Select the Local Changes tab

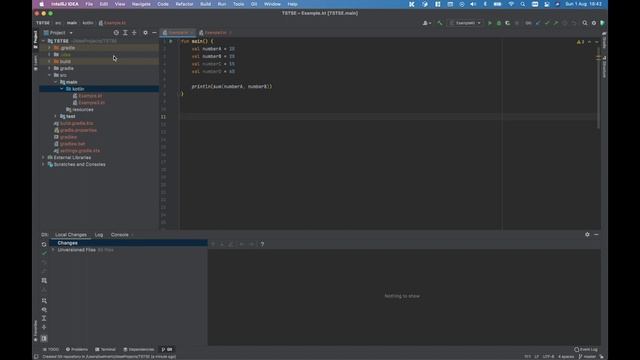click(71, 235)
